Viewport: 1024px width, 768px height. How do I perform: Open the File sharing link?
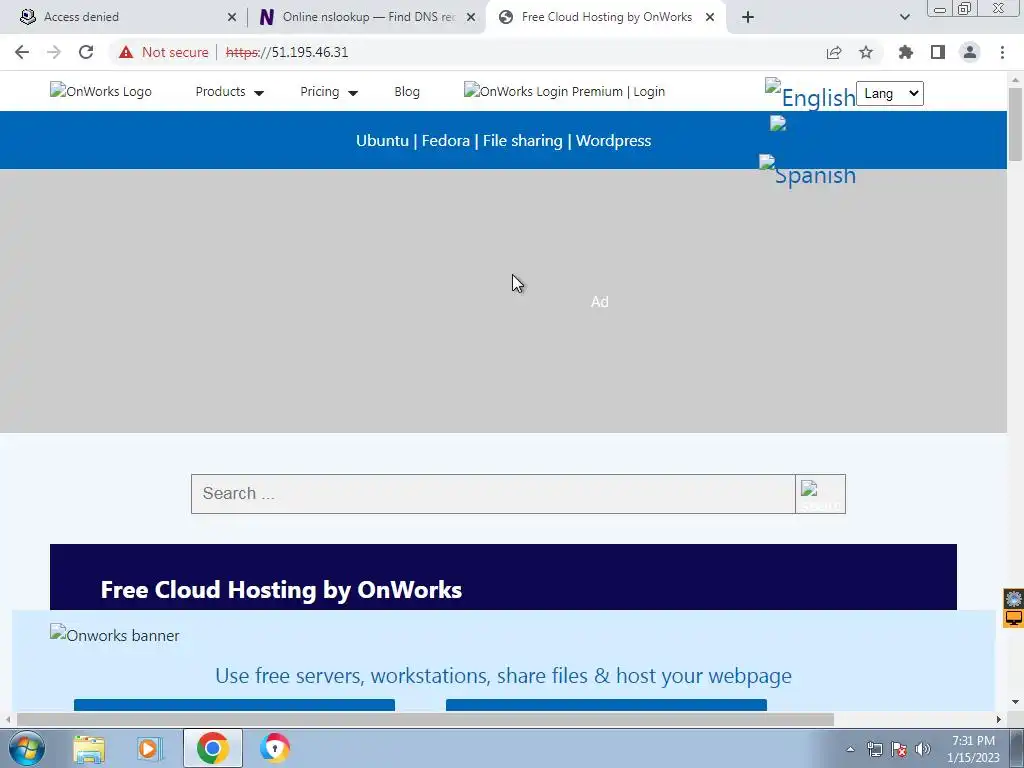tap(522, 140)
